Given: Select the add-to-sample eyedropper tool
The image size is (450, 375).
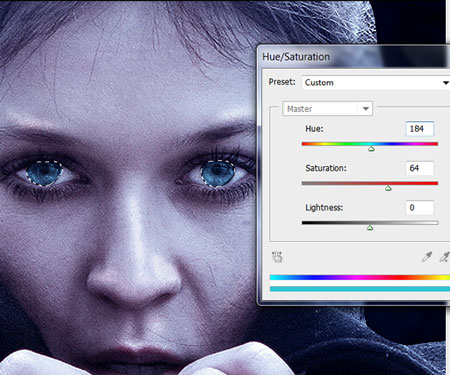Looking at the screenshot, I should click(444, 257).
